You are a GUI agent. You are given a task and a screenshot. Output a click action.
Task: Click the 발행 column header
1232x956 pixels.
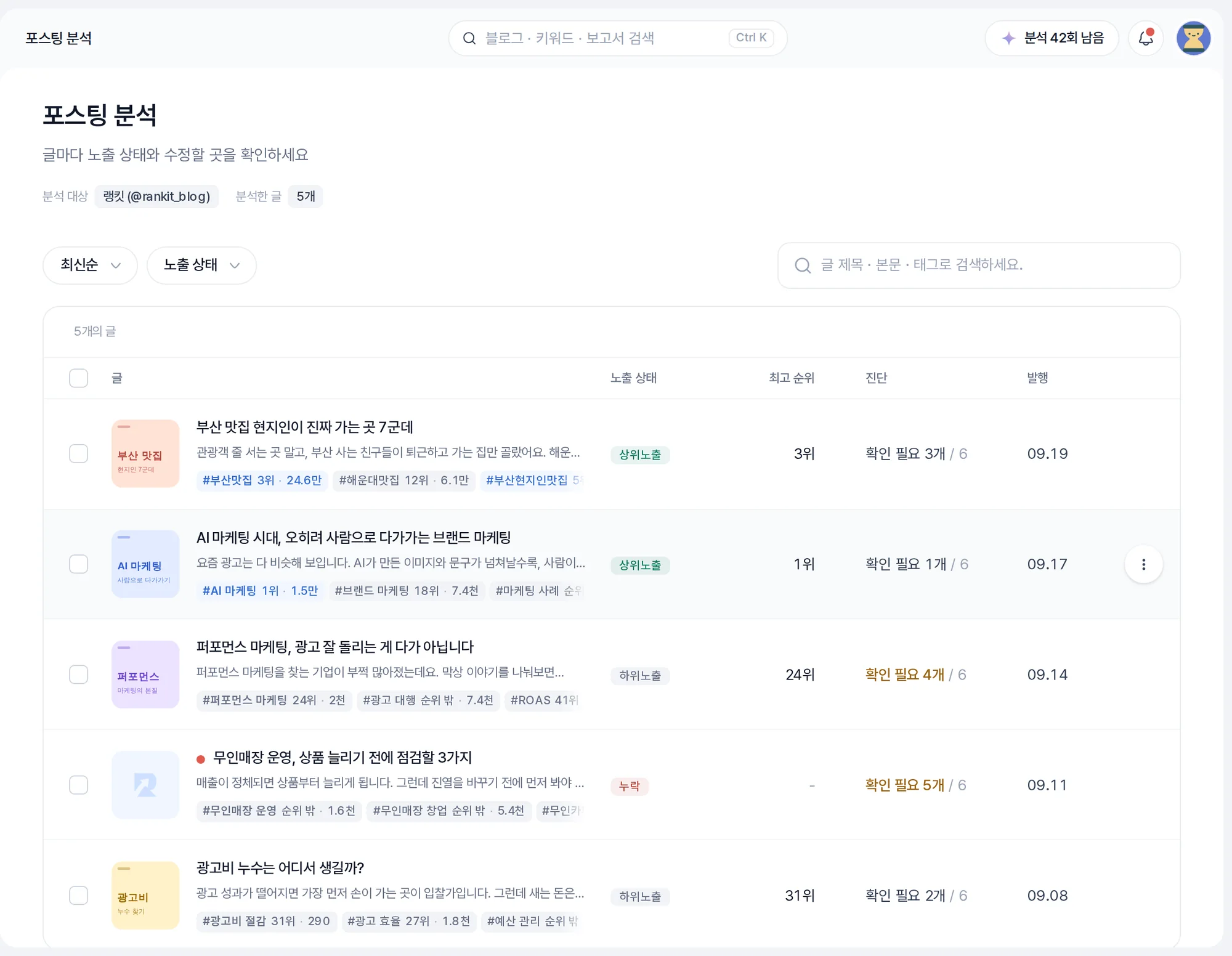1037,378
